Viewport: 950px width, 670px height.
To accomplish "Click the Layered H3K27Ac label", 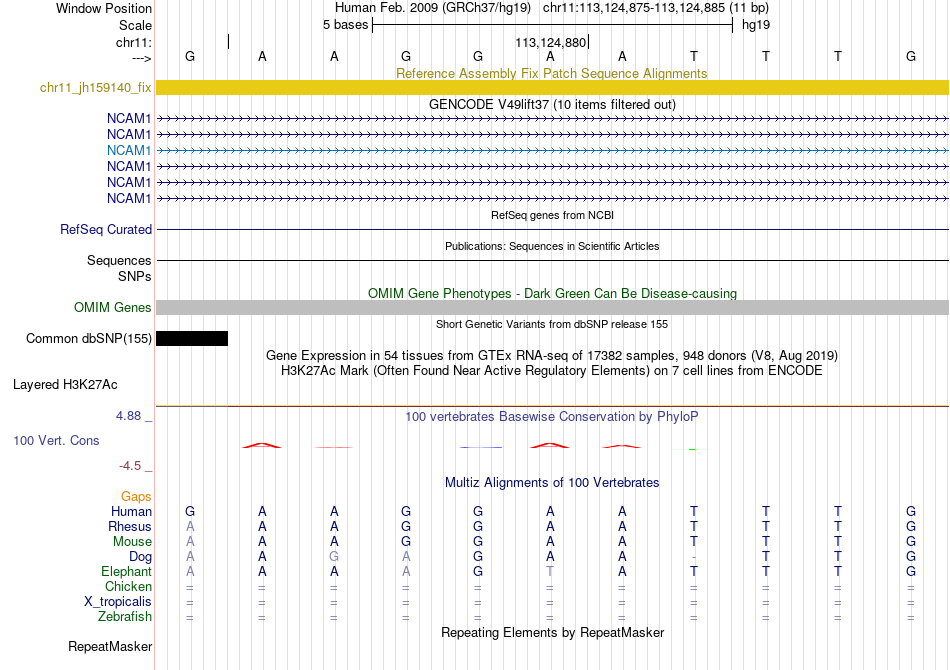I will pyautogui.click(x=65, y=385).
